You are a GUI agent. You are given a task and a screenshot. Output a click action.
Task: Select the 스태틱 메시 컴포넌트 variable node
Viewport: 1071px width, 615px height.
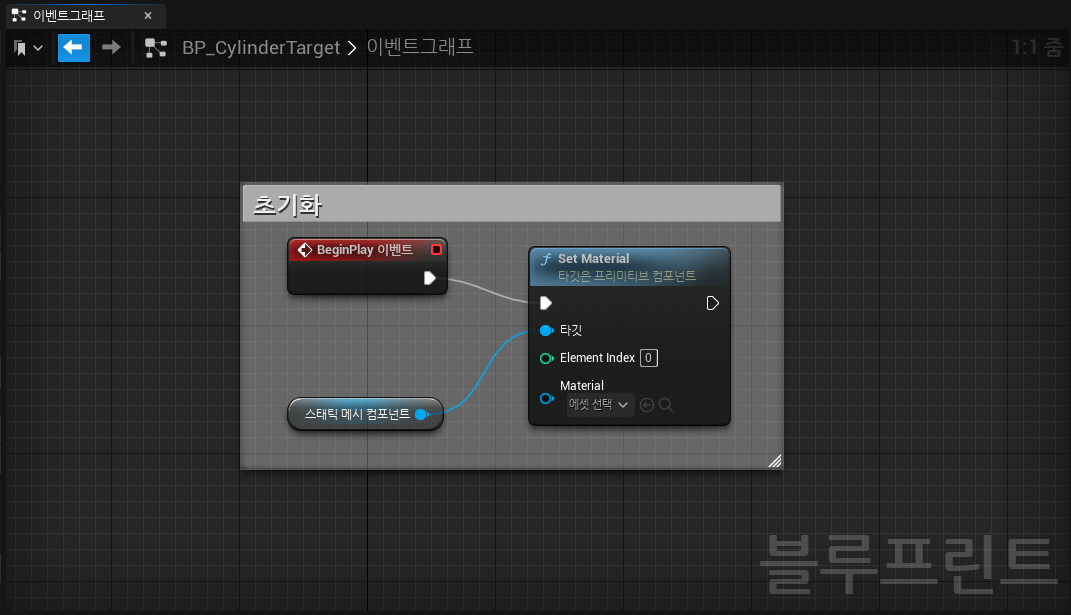[365, 414]
